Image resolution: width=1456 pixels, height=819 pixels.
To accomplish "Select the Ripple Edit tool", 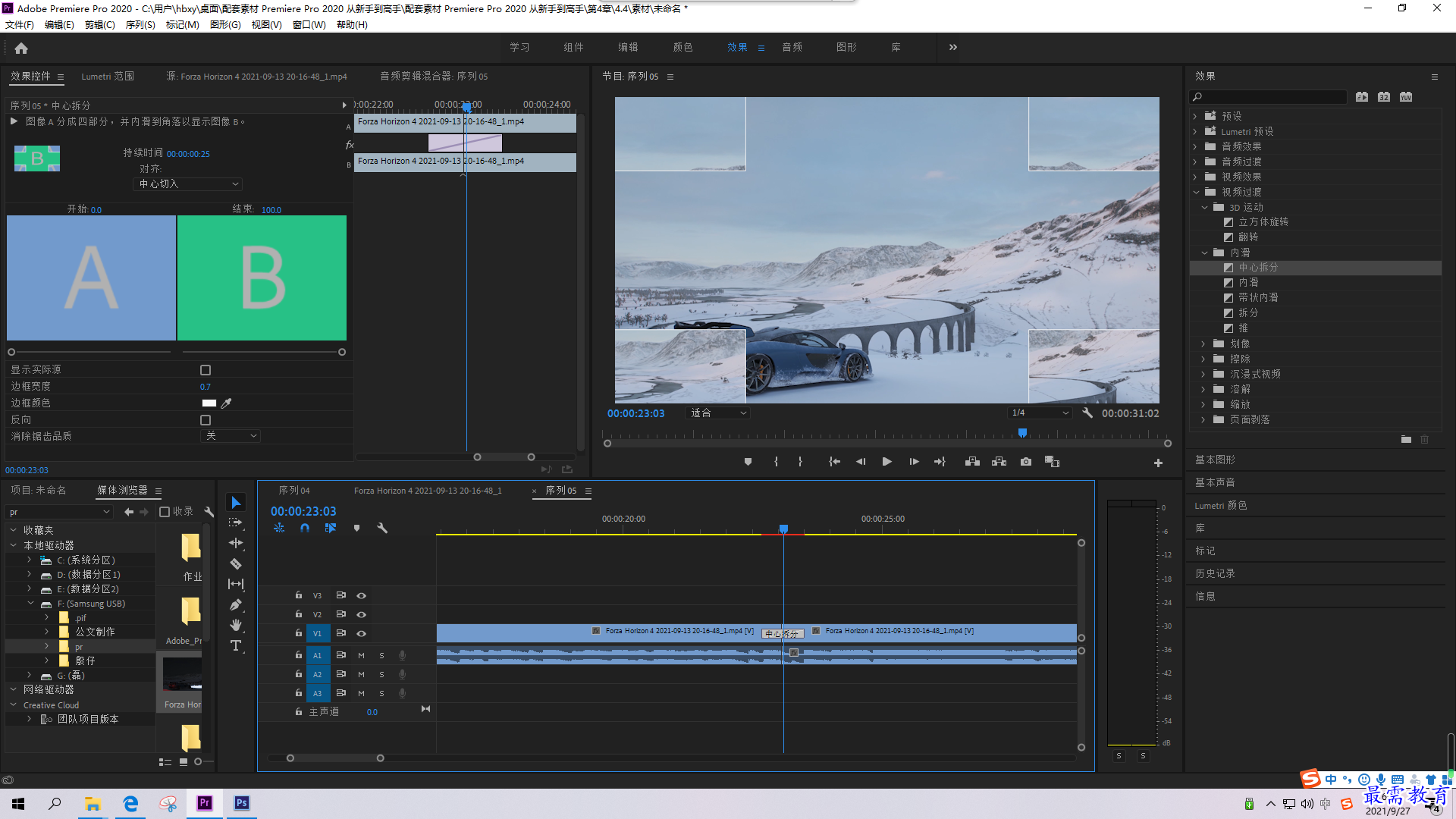I will [236, 543].
